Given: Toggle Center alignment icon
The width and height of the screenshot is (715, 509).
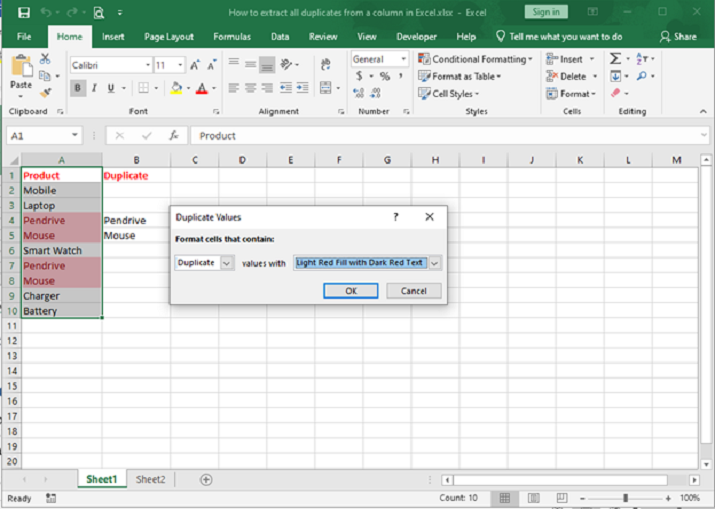Looking at the screenshot, I should point(250,88).
